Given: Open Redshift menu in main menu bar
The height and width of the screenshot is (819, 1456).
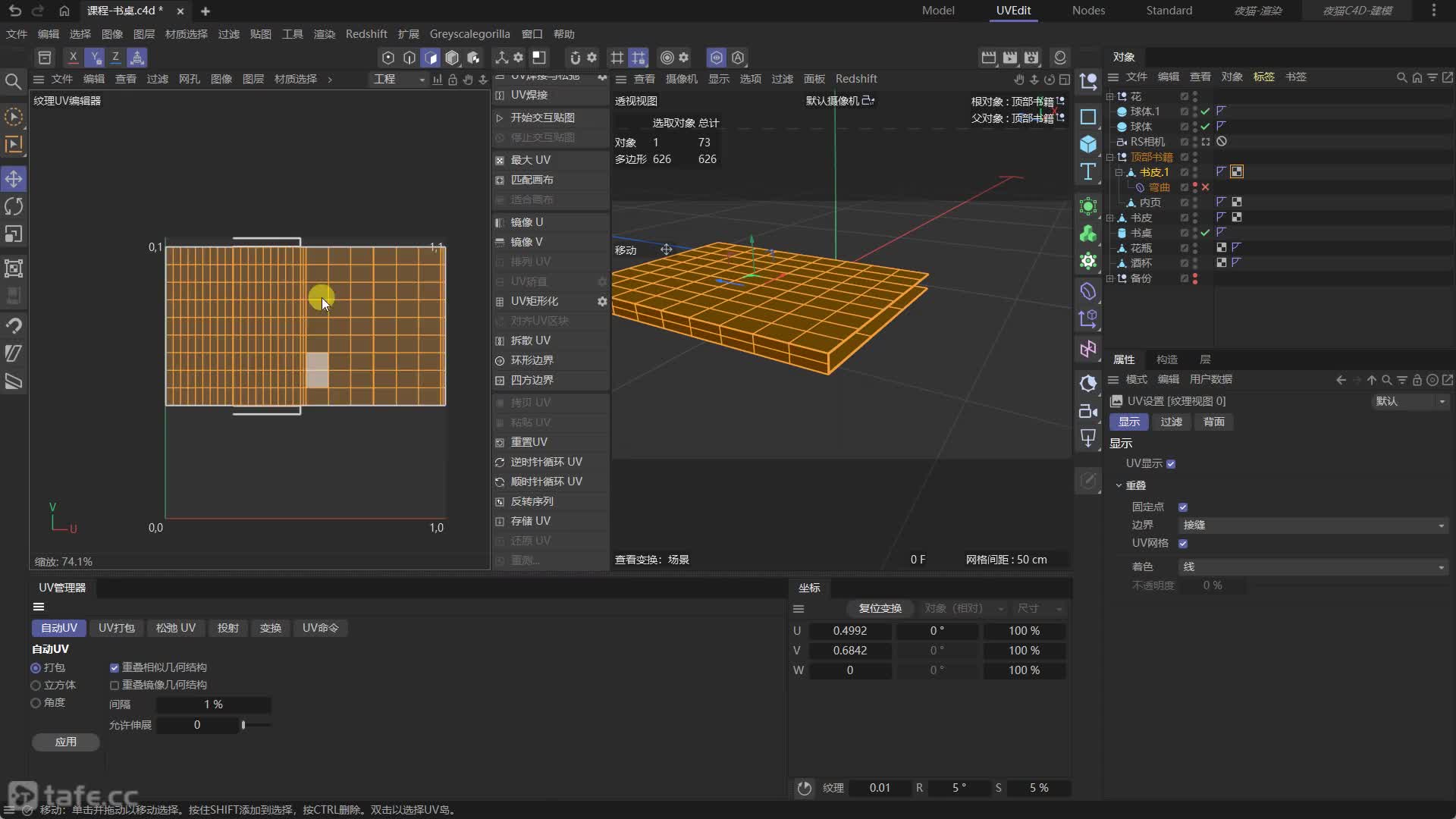Looking at the screenshot, I should pyautogui.click(x=366, y=34).
